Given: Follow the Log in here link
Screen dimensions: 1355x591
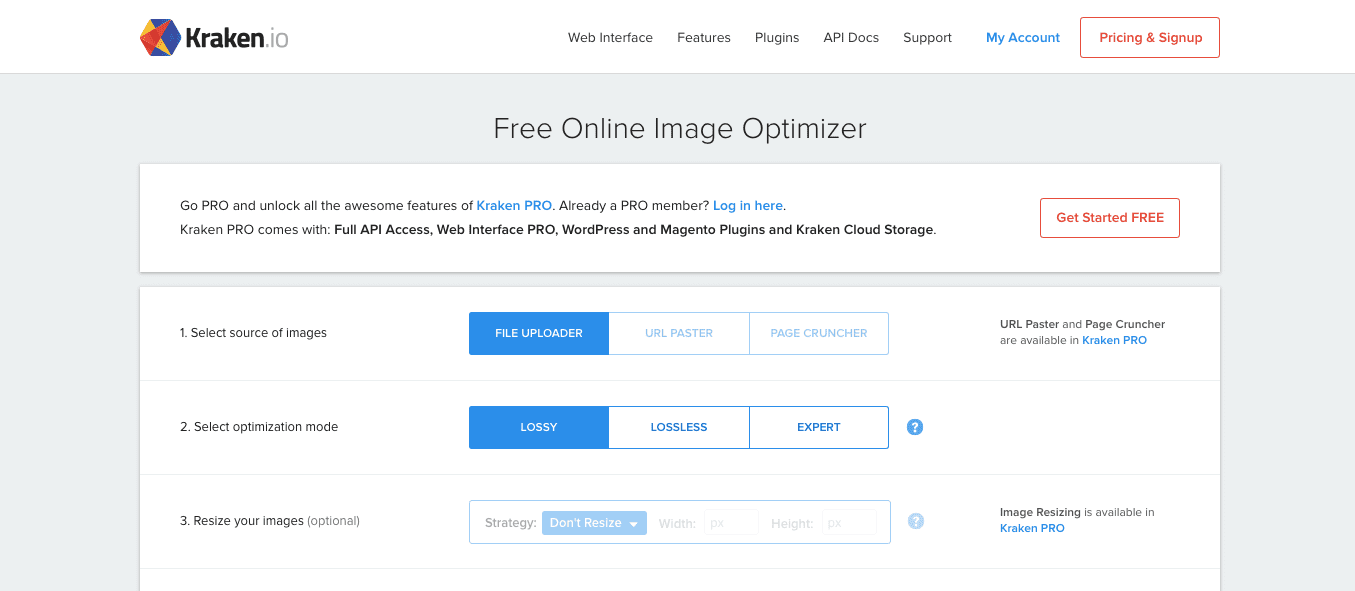Looking at the screenshot, I should [748, 205].
